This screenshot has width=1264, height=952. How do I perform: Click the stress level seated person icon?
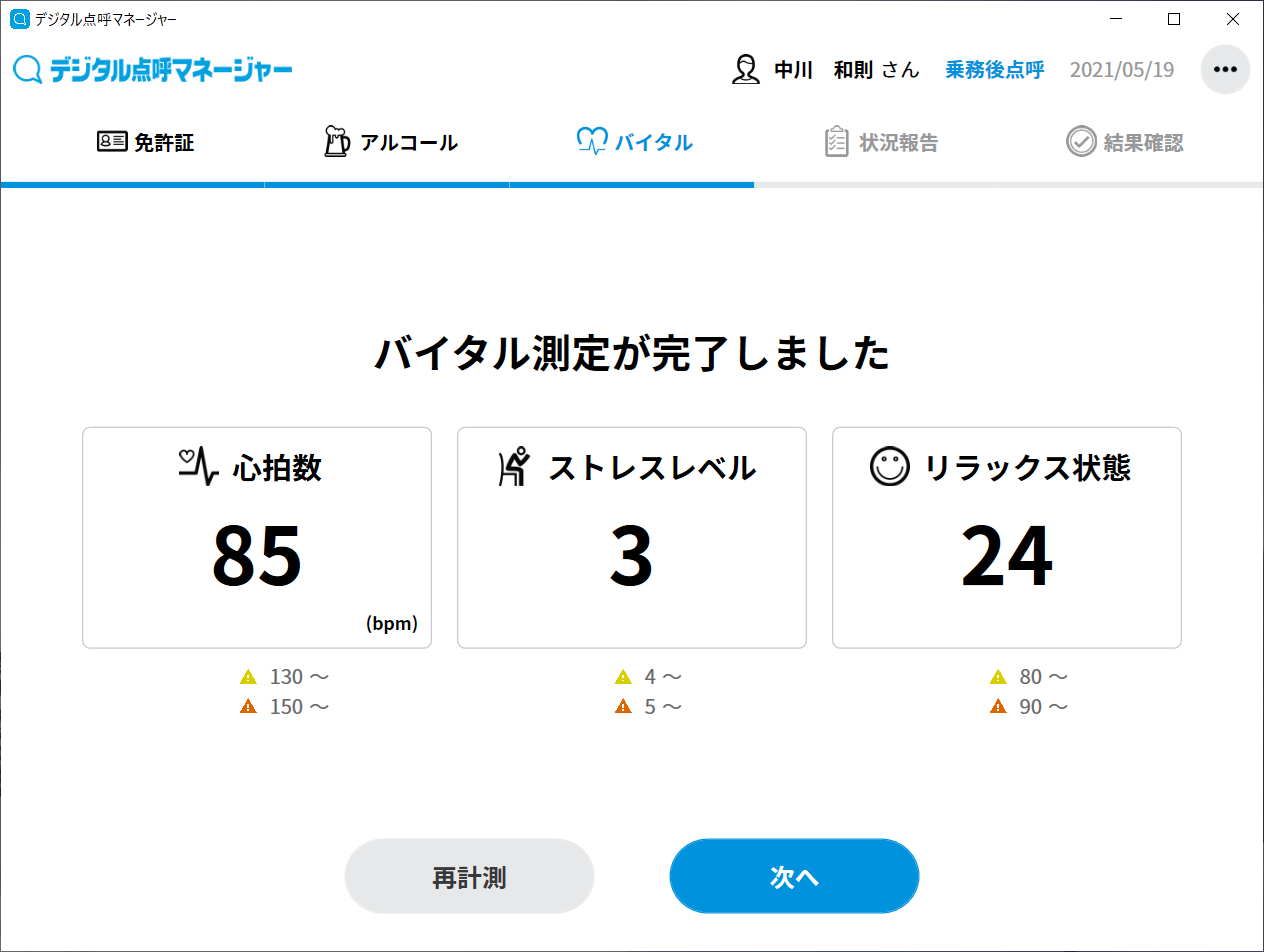tap(514, 467)
